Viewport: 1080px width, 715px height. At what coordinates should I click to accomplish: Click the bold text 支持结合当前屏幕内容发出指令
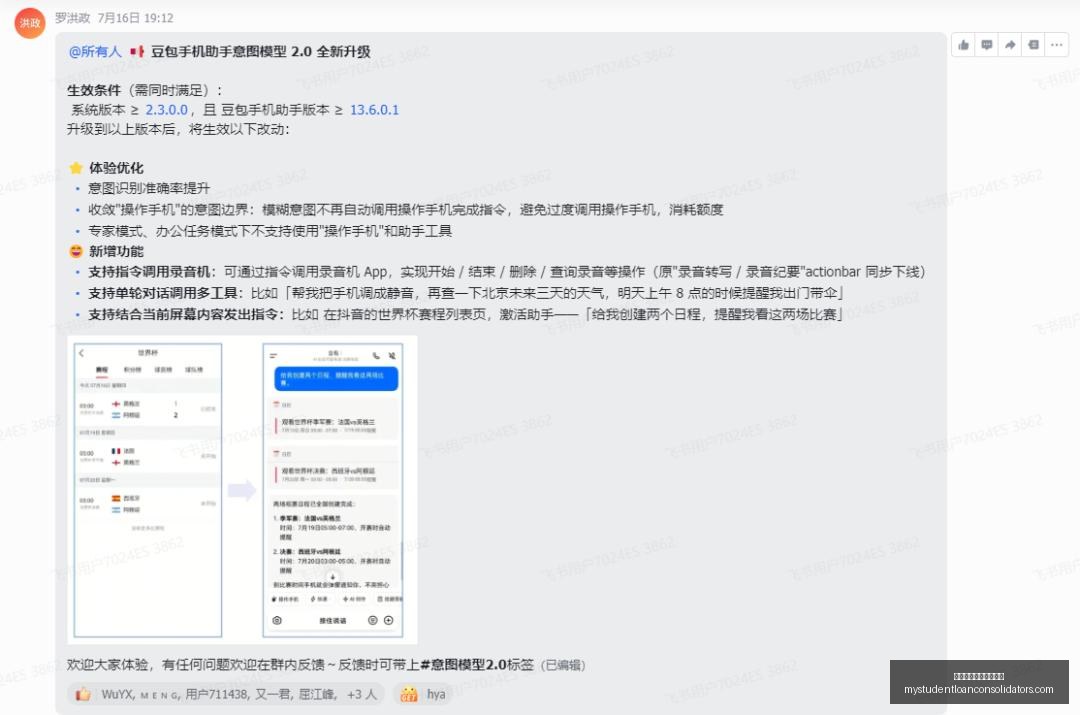point(183,315)
